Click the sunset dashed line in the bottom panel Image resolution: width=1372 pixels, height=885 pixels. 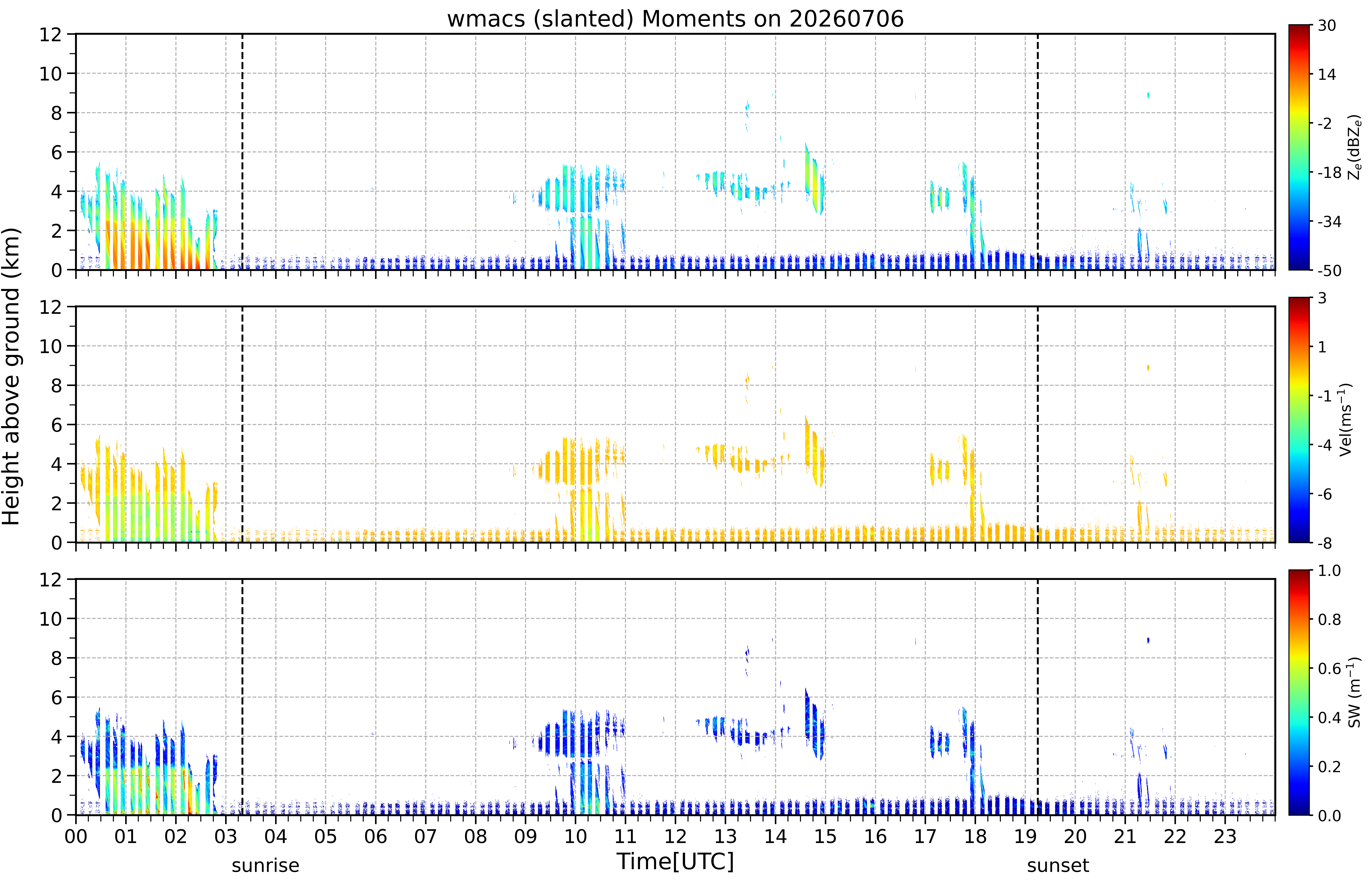point(1038,697)
